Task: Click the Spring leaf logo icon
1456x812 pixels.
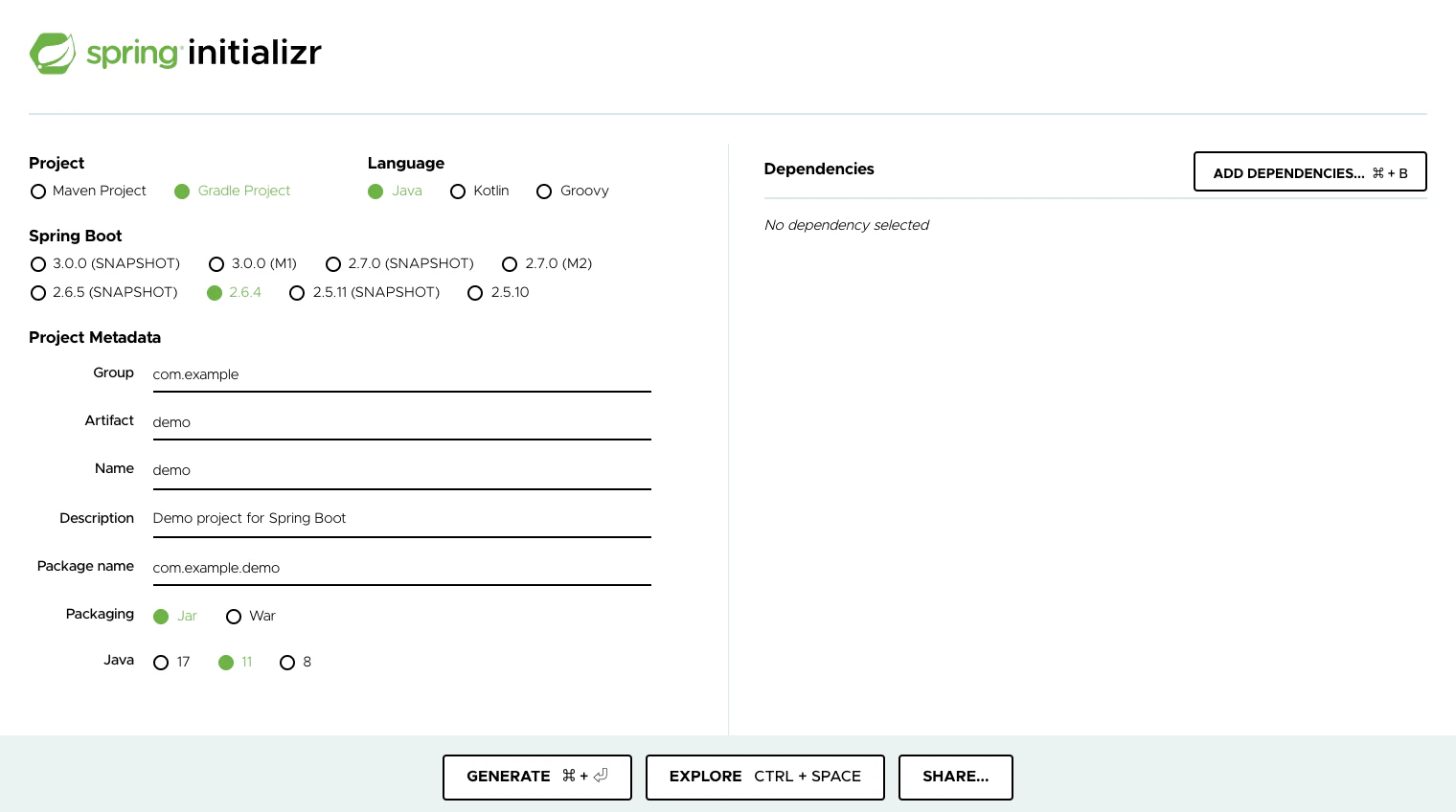Action: point(53,54)
